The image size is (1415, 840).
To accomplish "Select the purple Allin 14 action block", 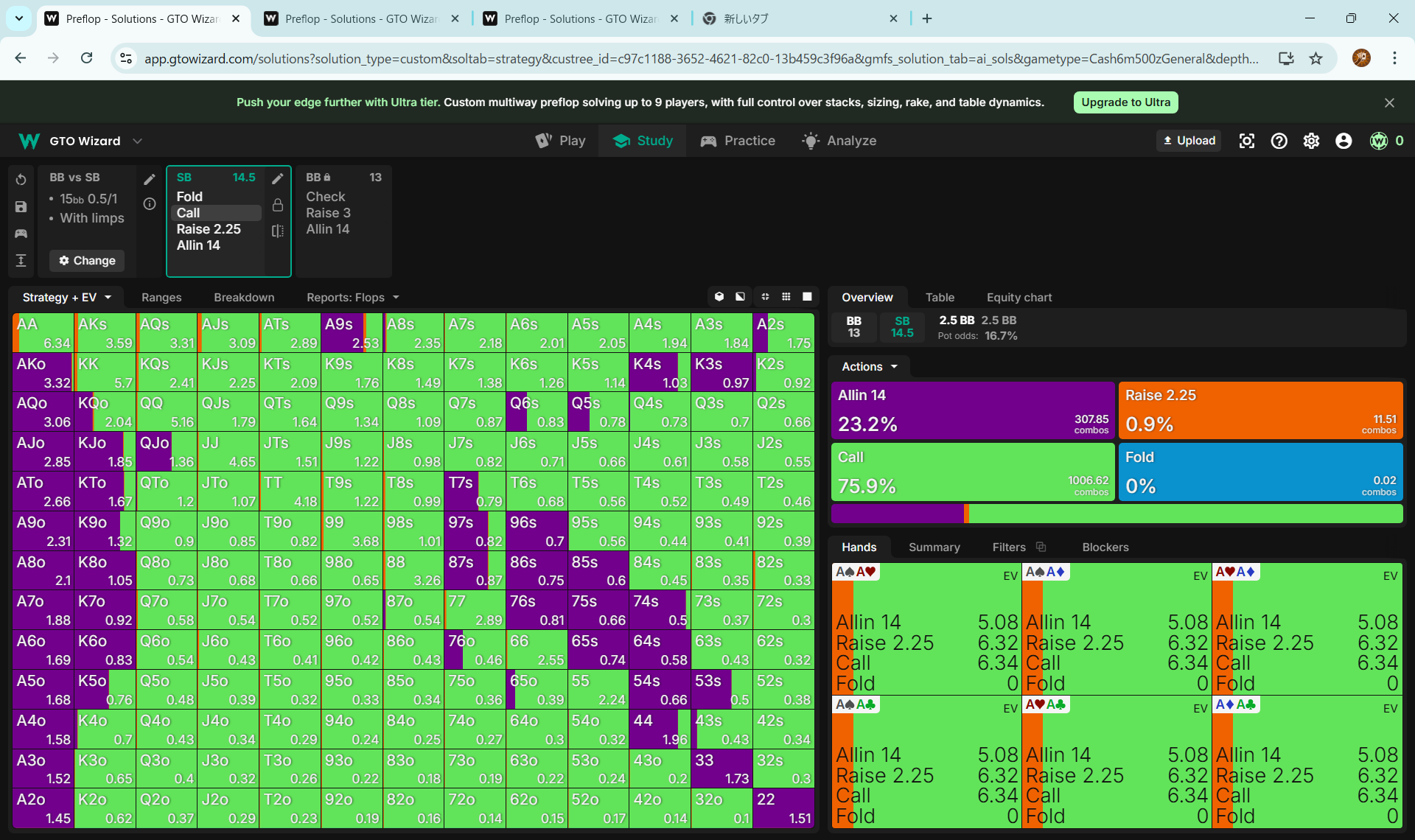I will tap(972, 410).
